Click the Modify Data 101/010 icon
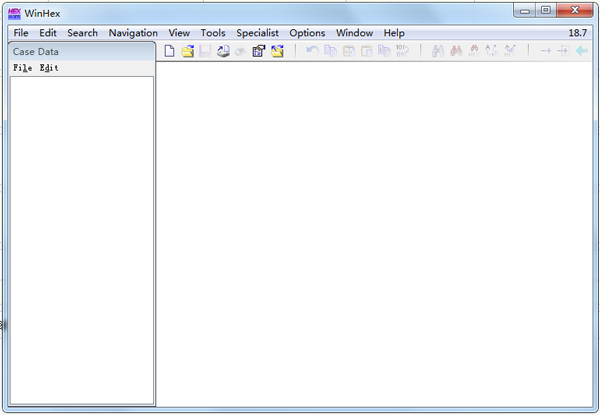600x415 pixels. click(402, 50)
